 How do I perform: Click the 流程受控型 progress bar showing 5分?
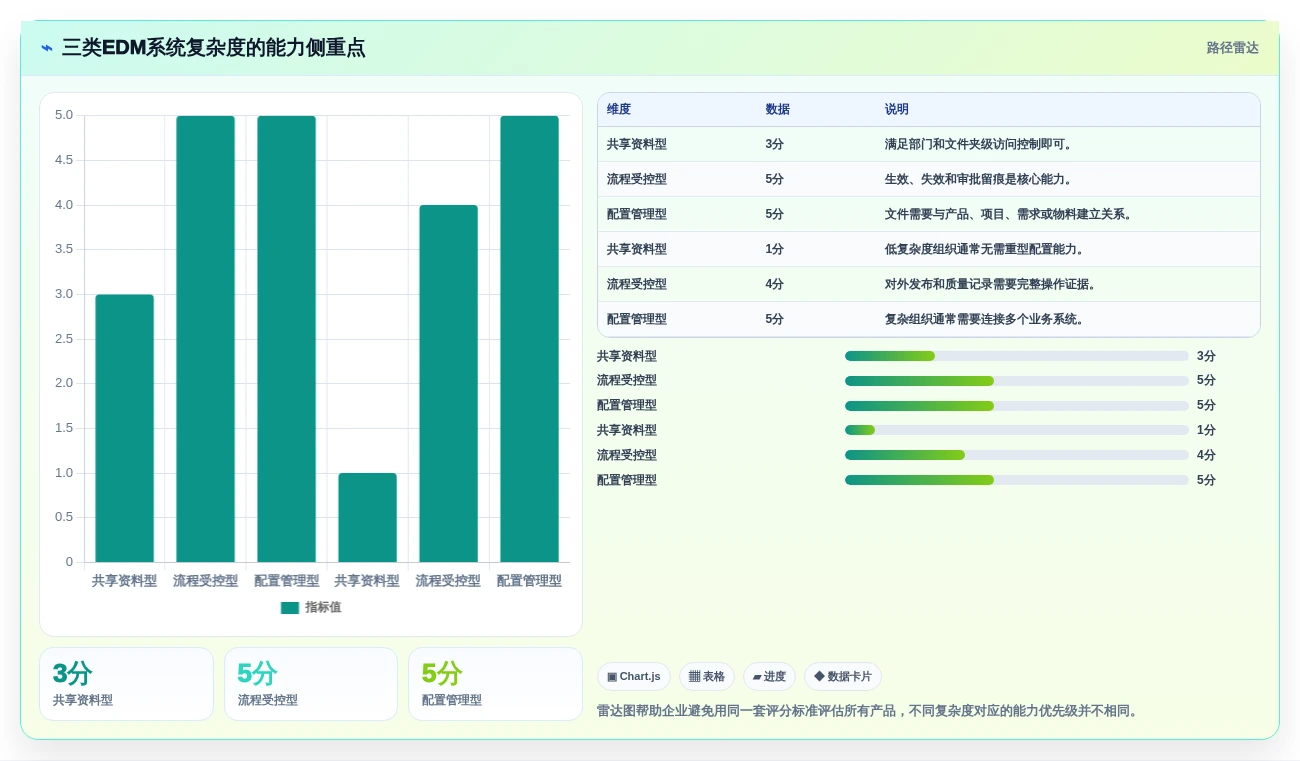point(1017,380)
